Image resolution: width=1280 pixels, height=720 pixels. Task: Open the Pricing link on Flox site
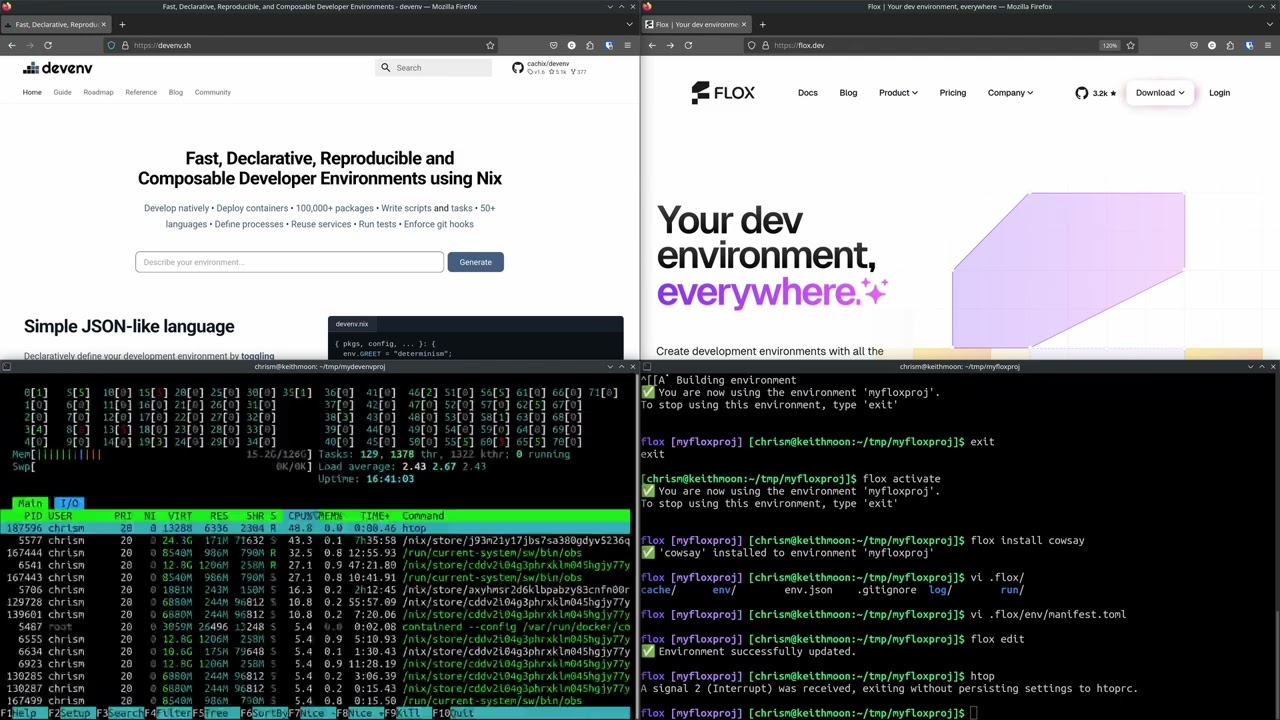953,93
